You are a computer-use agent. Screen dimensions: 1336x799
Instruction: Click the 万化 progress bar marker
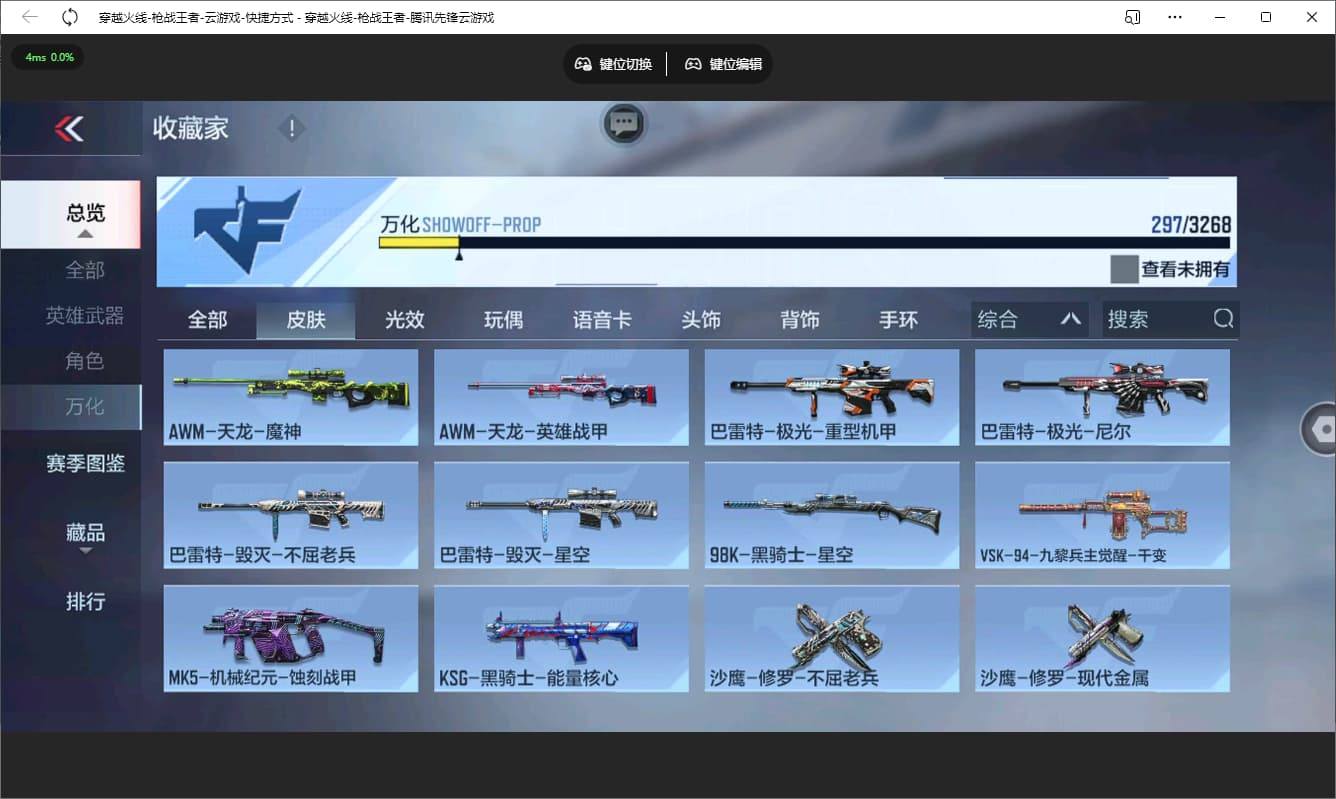click(x=460, y=255)
